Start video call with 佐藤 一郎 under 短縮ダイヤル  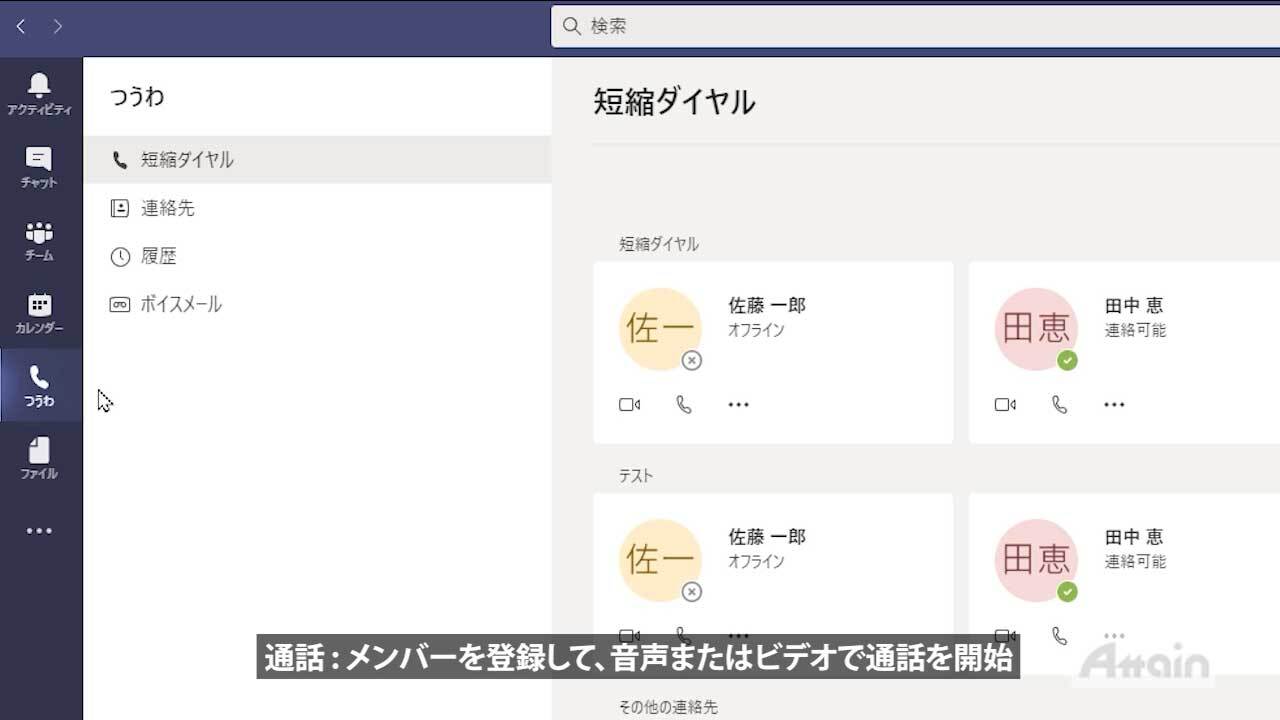pos(629,405)
